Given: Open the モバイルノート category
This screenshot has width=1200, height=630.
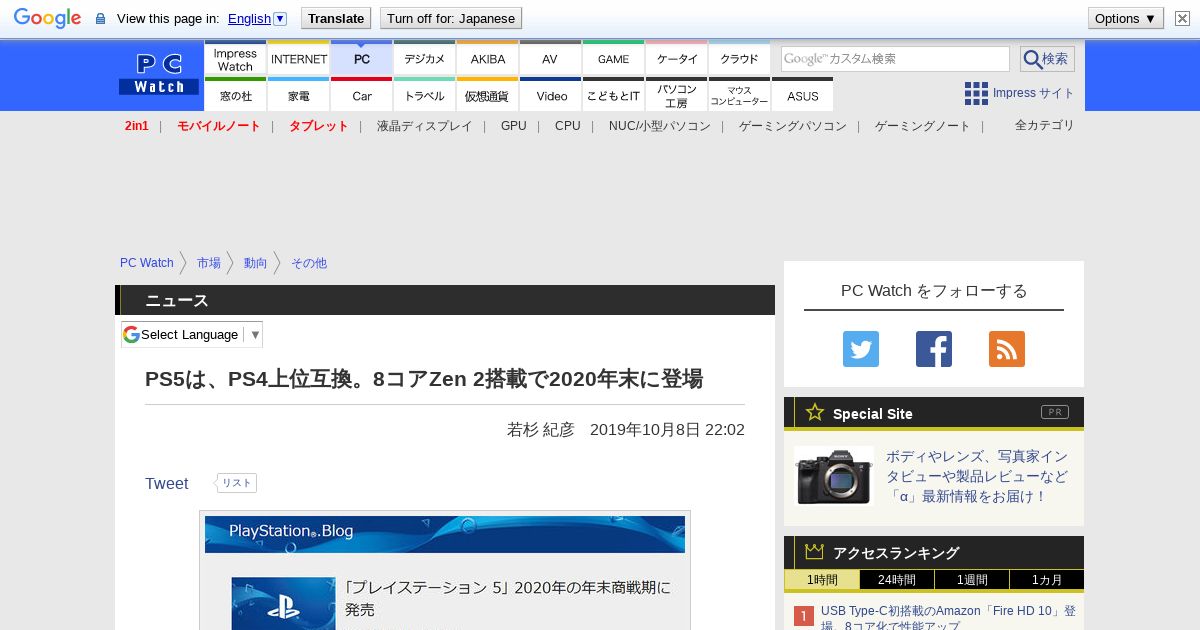Looking at the screenshot, I should (x=218, y=126).
